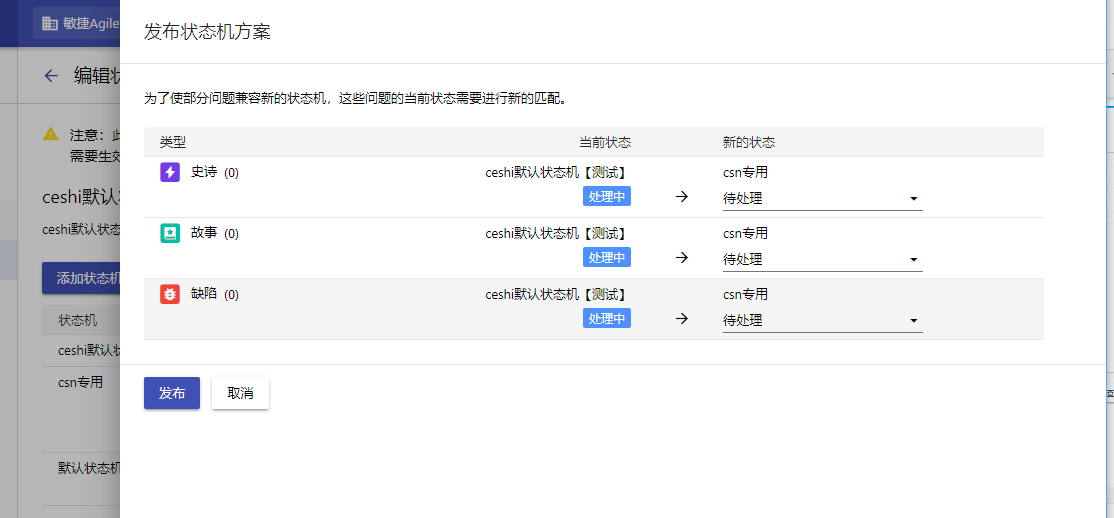Click ceshi默认状态机【测试】 text in 缺陷 row
Image resolution: width=1114 pixels, height=518 pixels.
tap(558, 294)
